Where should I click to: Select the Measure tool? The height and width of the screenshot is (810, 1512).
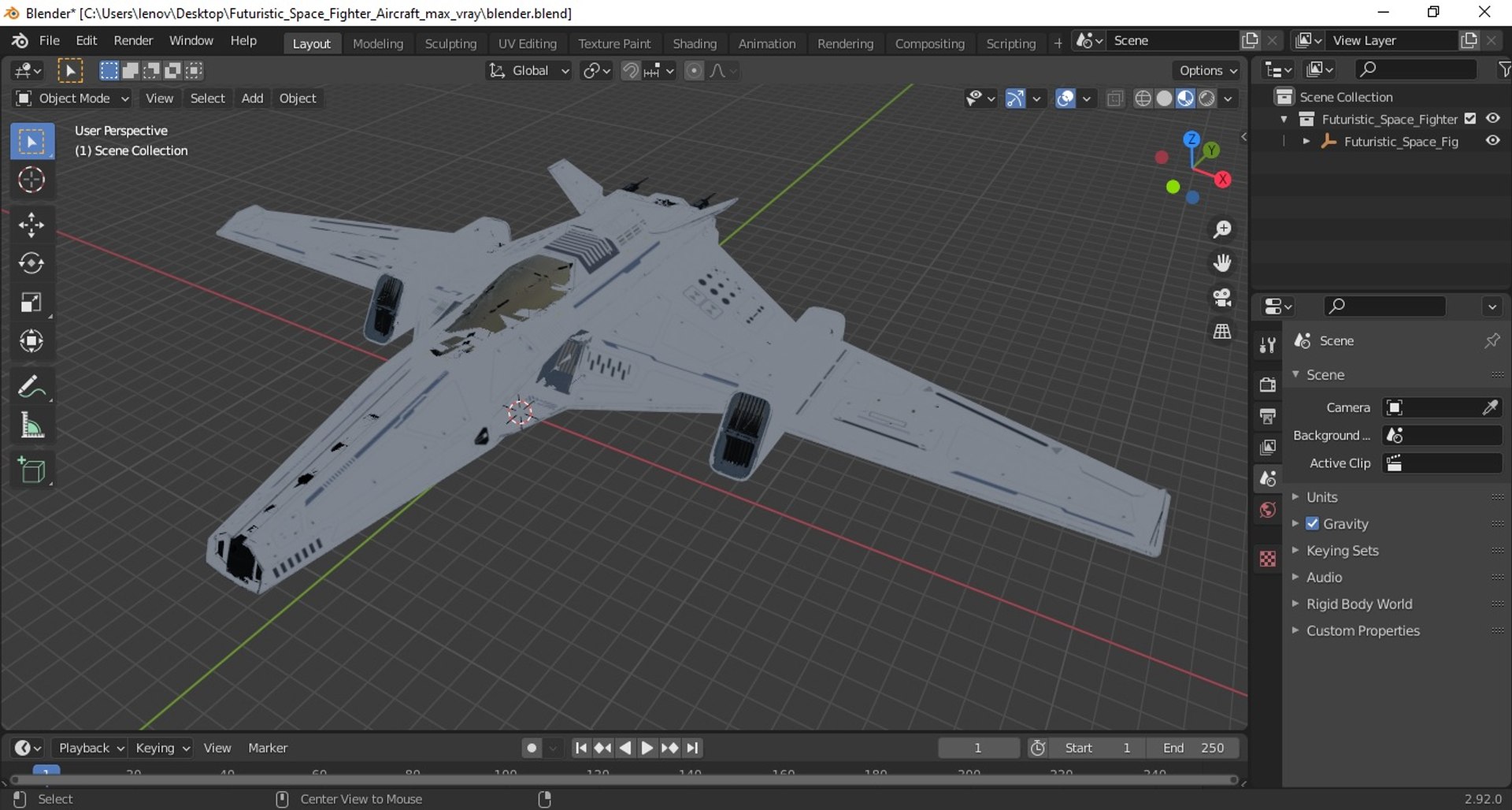pos(32,425)
